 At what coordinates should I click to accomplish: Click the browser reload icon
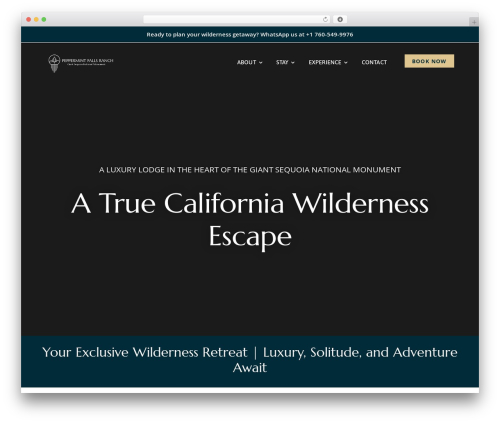[x=325, y=19]
